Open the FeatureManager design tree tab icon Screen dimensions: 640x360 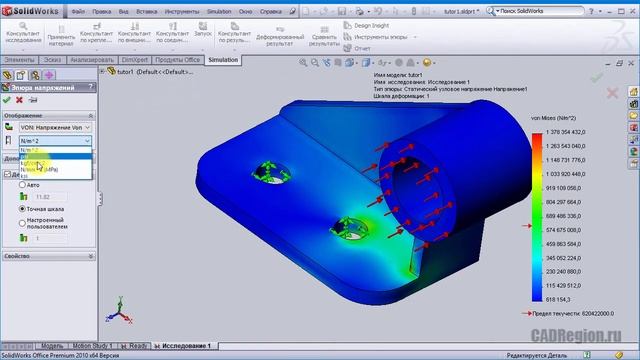pos(7,75)
